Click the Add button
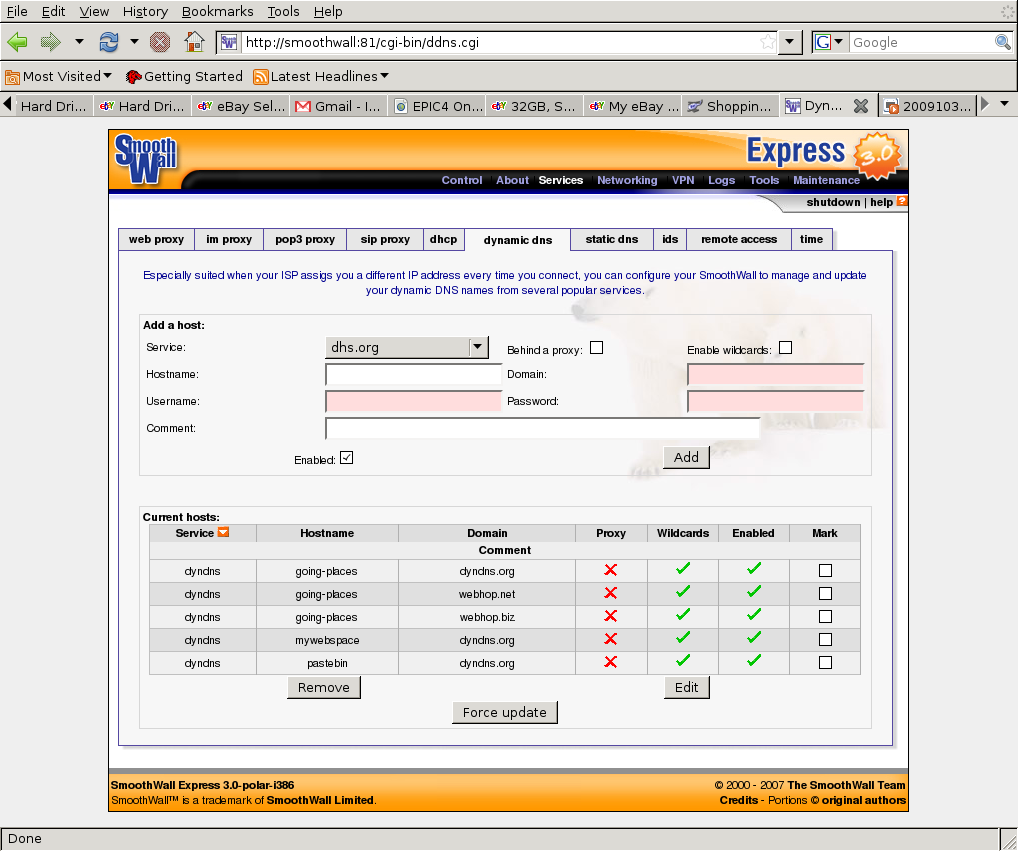The image size is (1018, 851). point(686,457)
